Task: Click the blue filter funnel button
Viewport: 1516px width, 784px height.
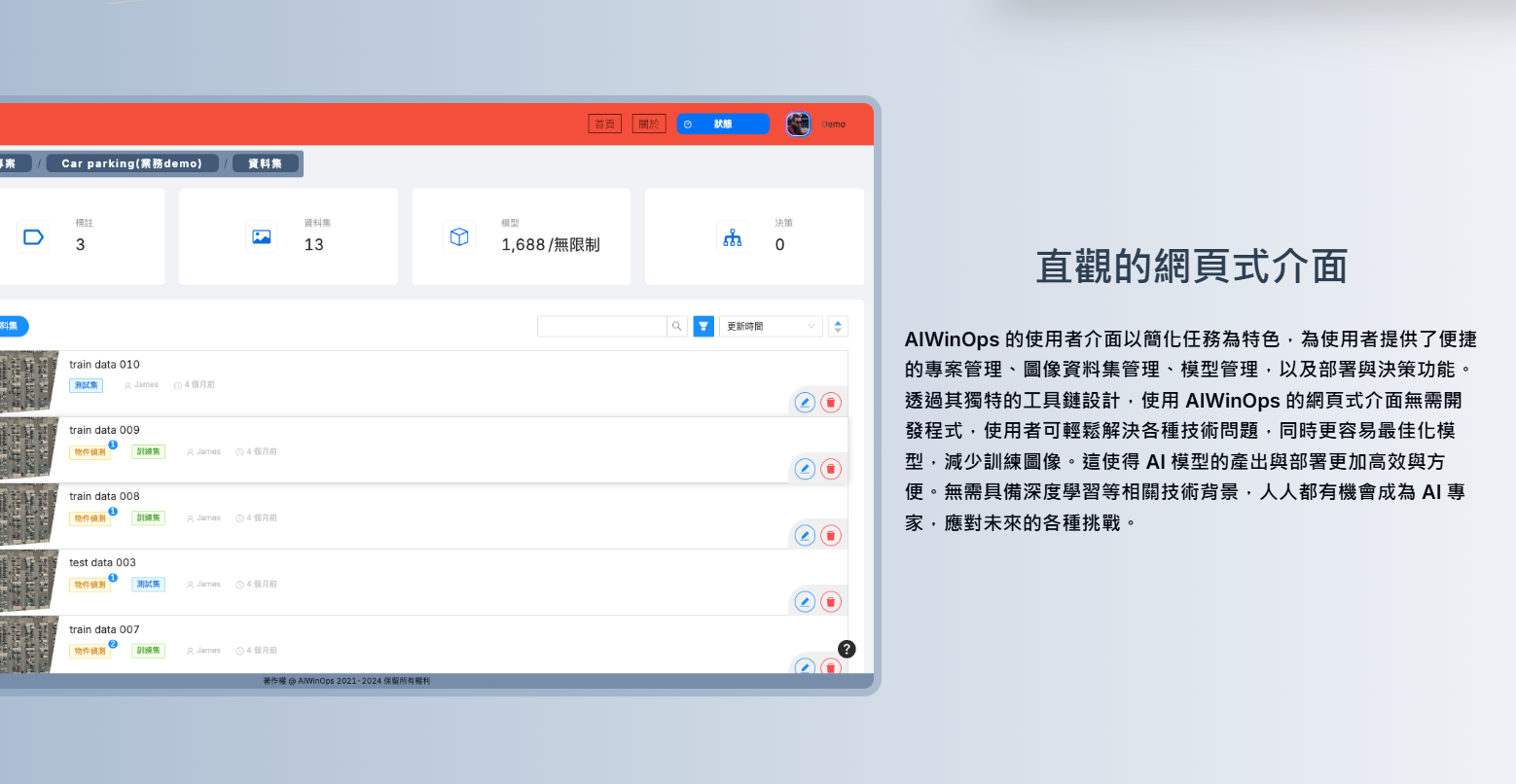Action: pos(704,327)
